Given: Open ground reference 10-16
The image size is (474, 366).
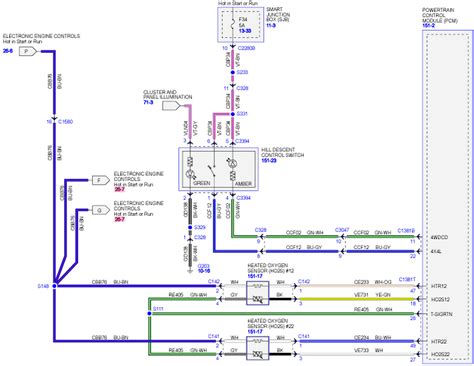Looking at the screenshot, I should coord(204,271).
